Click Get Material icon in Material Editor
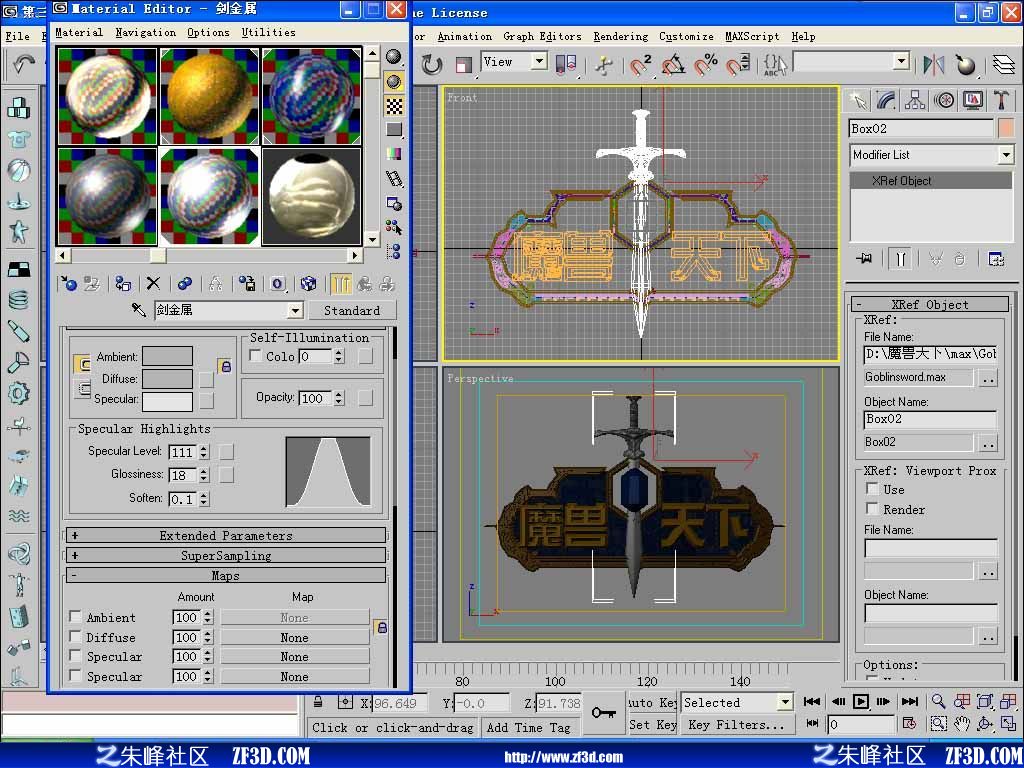The width and height of the screenshot is (1024, 768). tap(67, 283)
